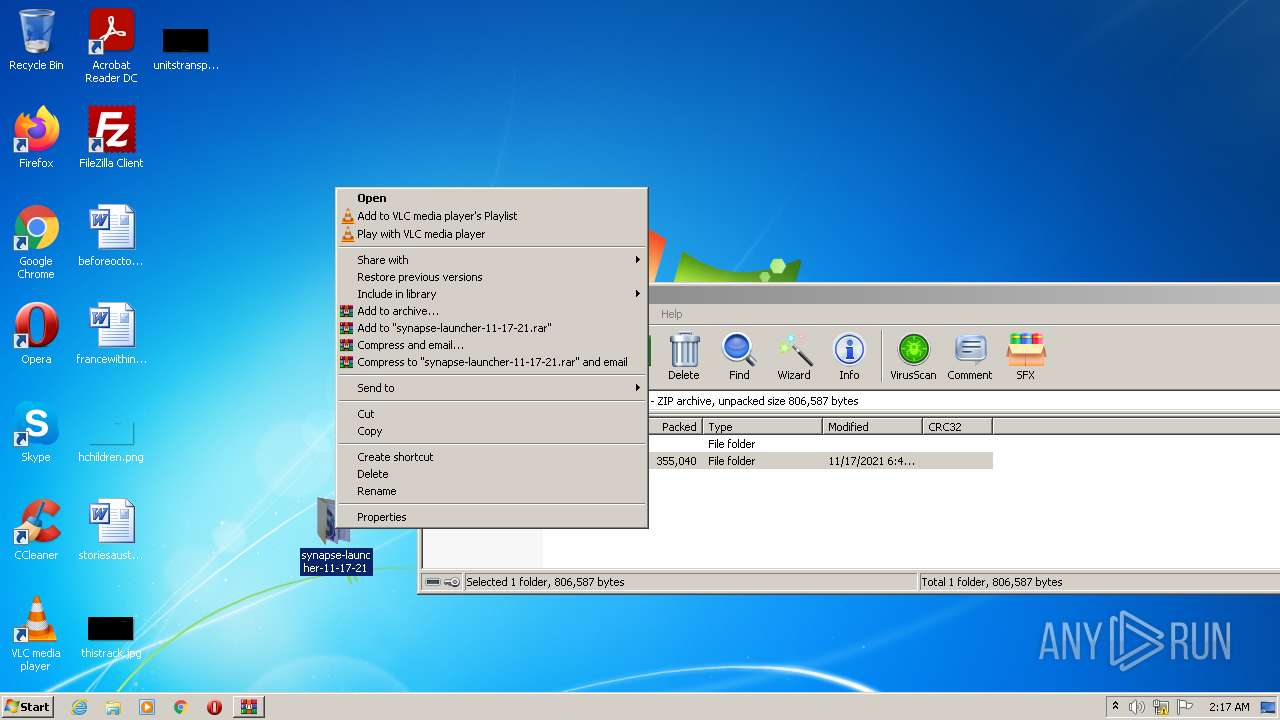
Task: Choose Compress and email... entry
Action: (x=492, y=345)
